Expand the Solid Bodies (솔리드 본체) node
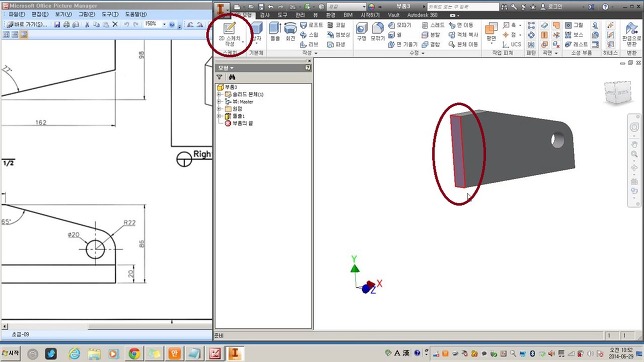This screenshot has width=644, height=362. coord(219,95)
